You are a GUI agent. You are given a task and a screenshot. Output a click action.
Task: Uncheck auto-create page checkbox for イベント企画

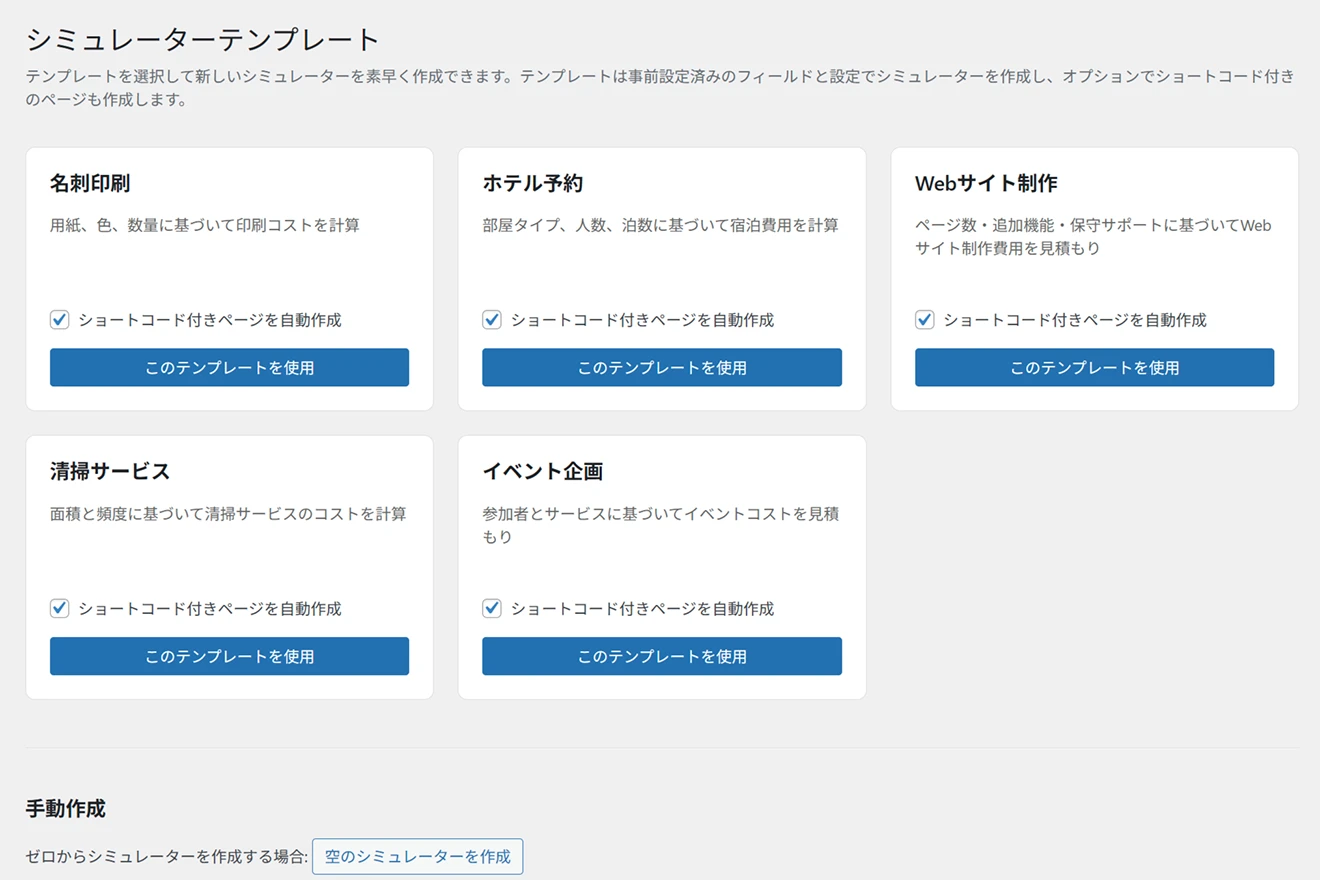click(x=492, y=608)
